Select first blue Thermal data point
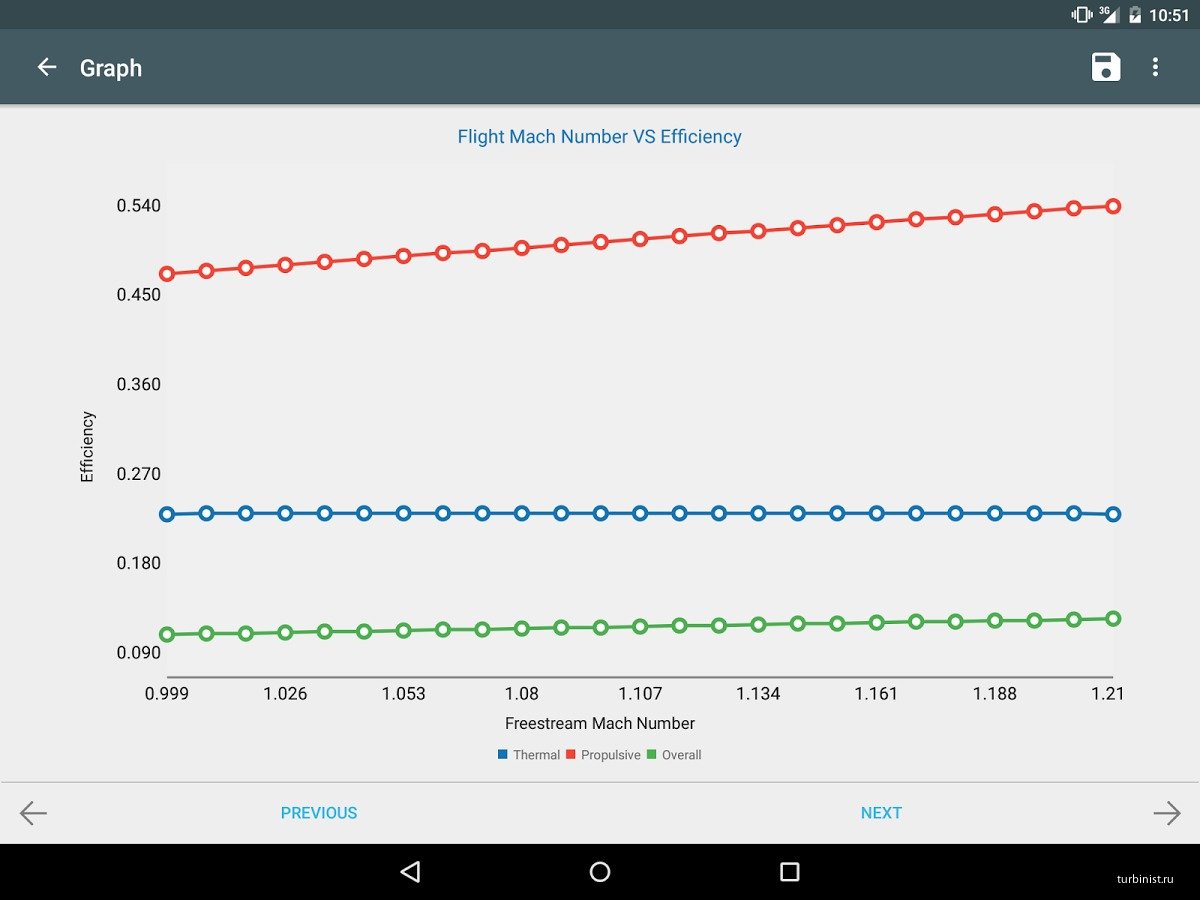This screenshot has height=900, width=1200. pos(167,514)
